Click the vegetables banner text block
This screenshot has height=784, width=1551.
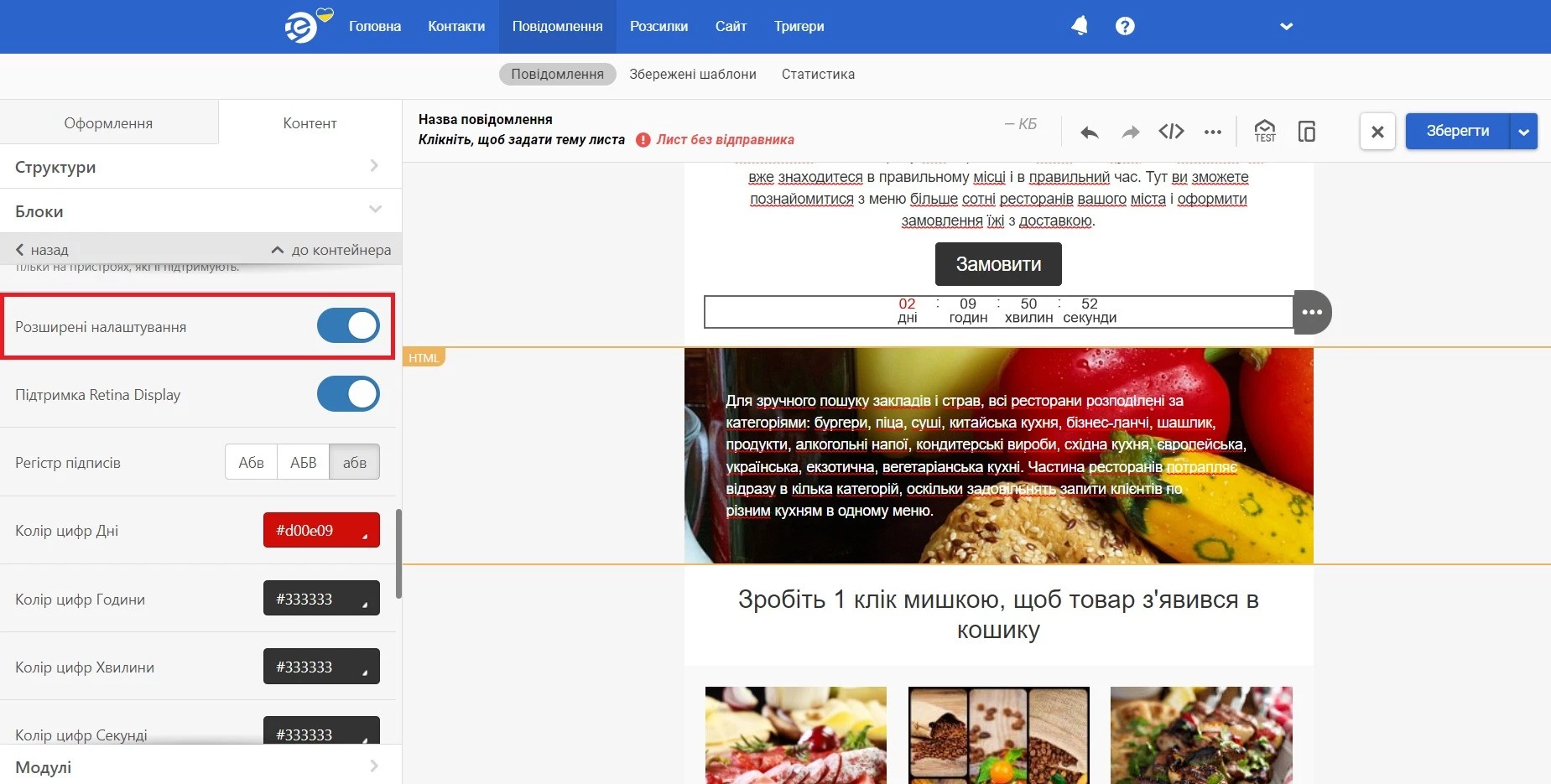pyautogui.click(x=986, y=455)
